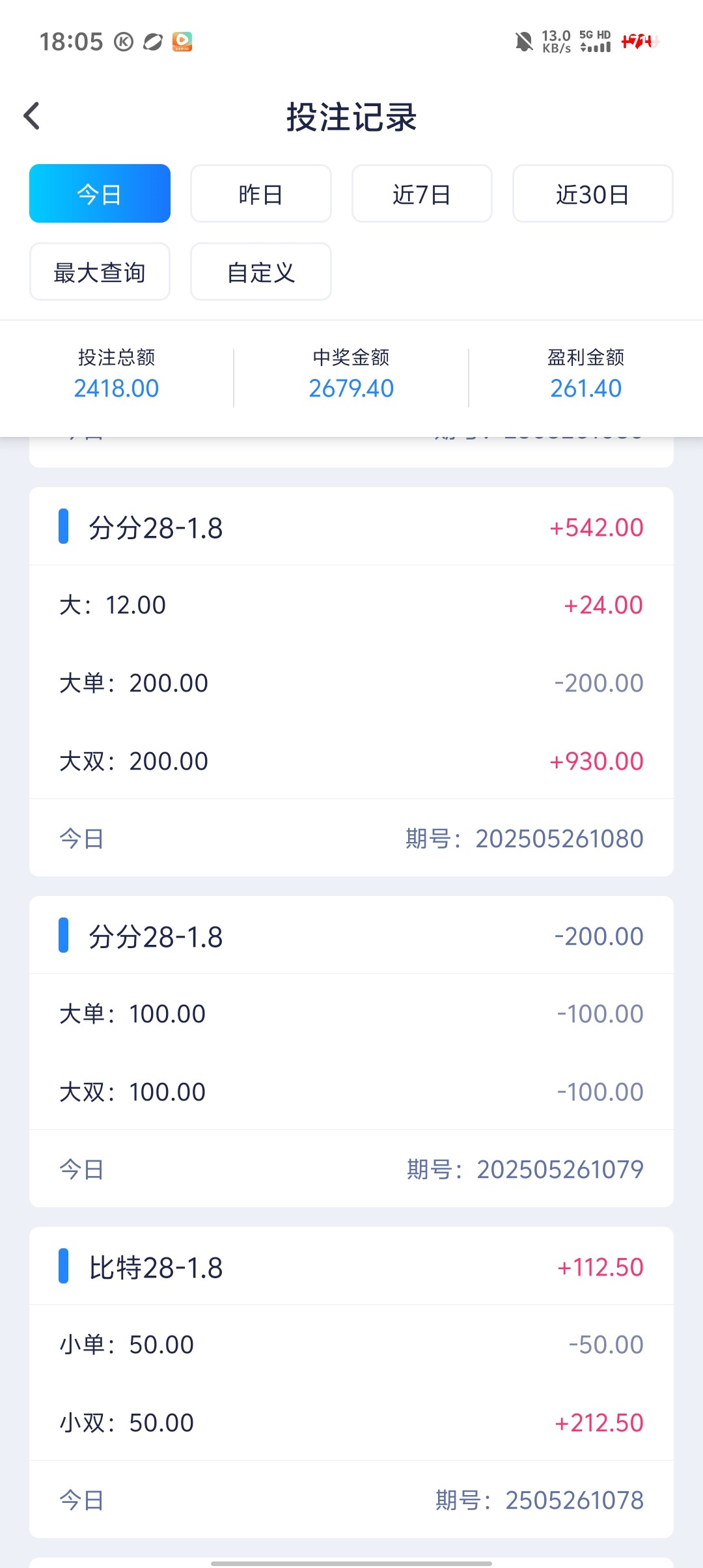Tap the red battery charging icon
This screenshot has height=1568, width=703.
(640, 42)
